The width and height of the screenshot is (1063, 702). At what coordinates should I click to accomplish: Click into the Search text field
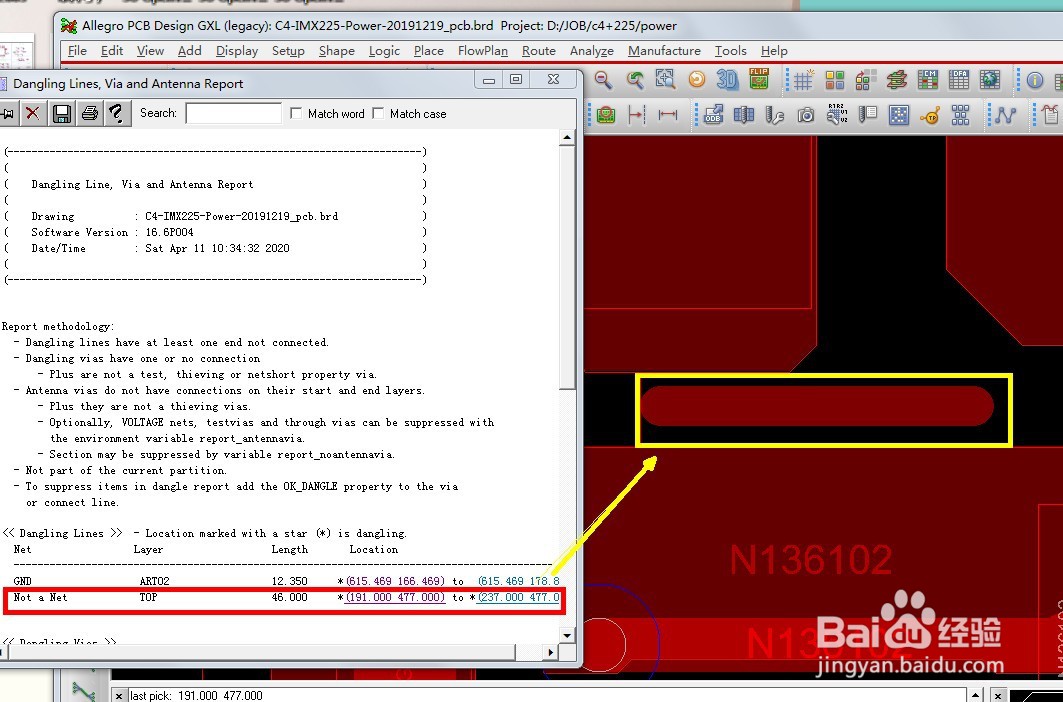(x=234, y=113)
